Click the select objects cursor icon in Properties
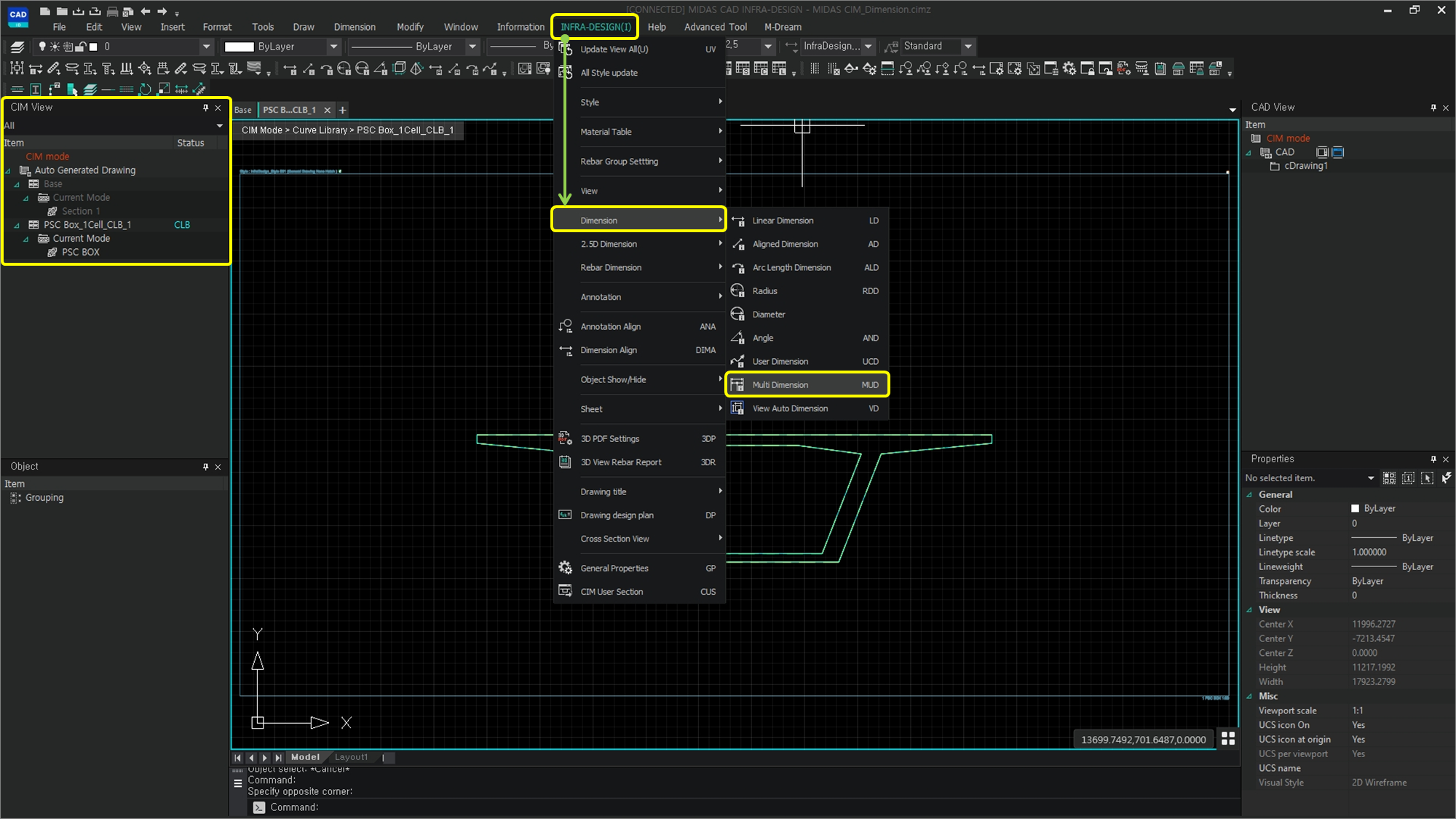Image resolution: width=1456 pixels, height=819 pixels. coord(1427,478)
